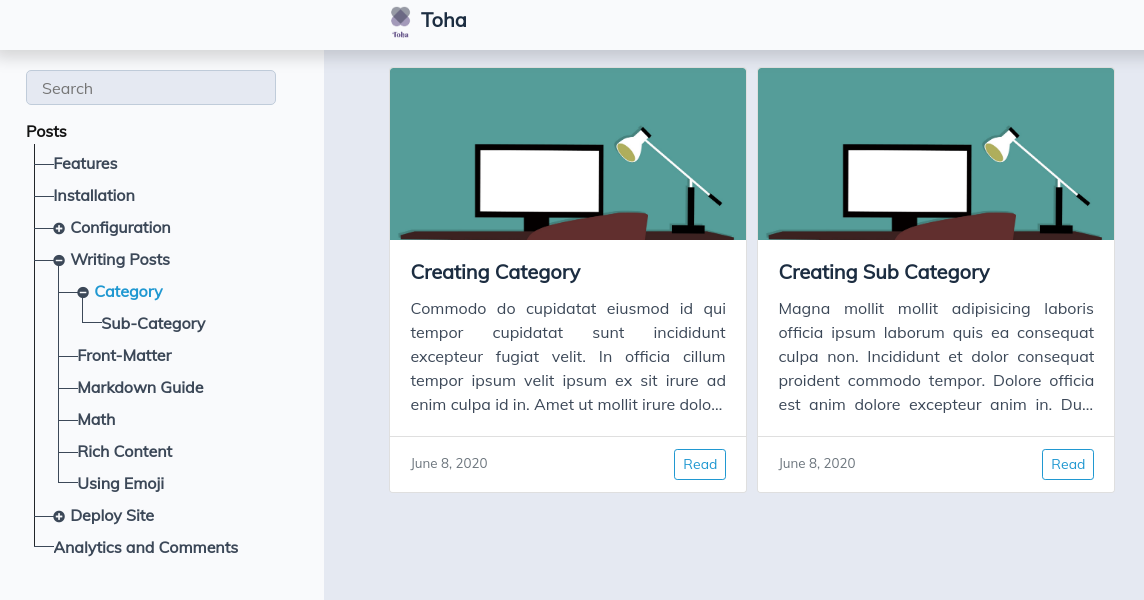
Task: Open the Installation page
Action: [94, 195]
